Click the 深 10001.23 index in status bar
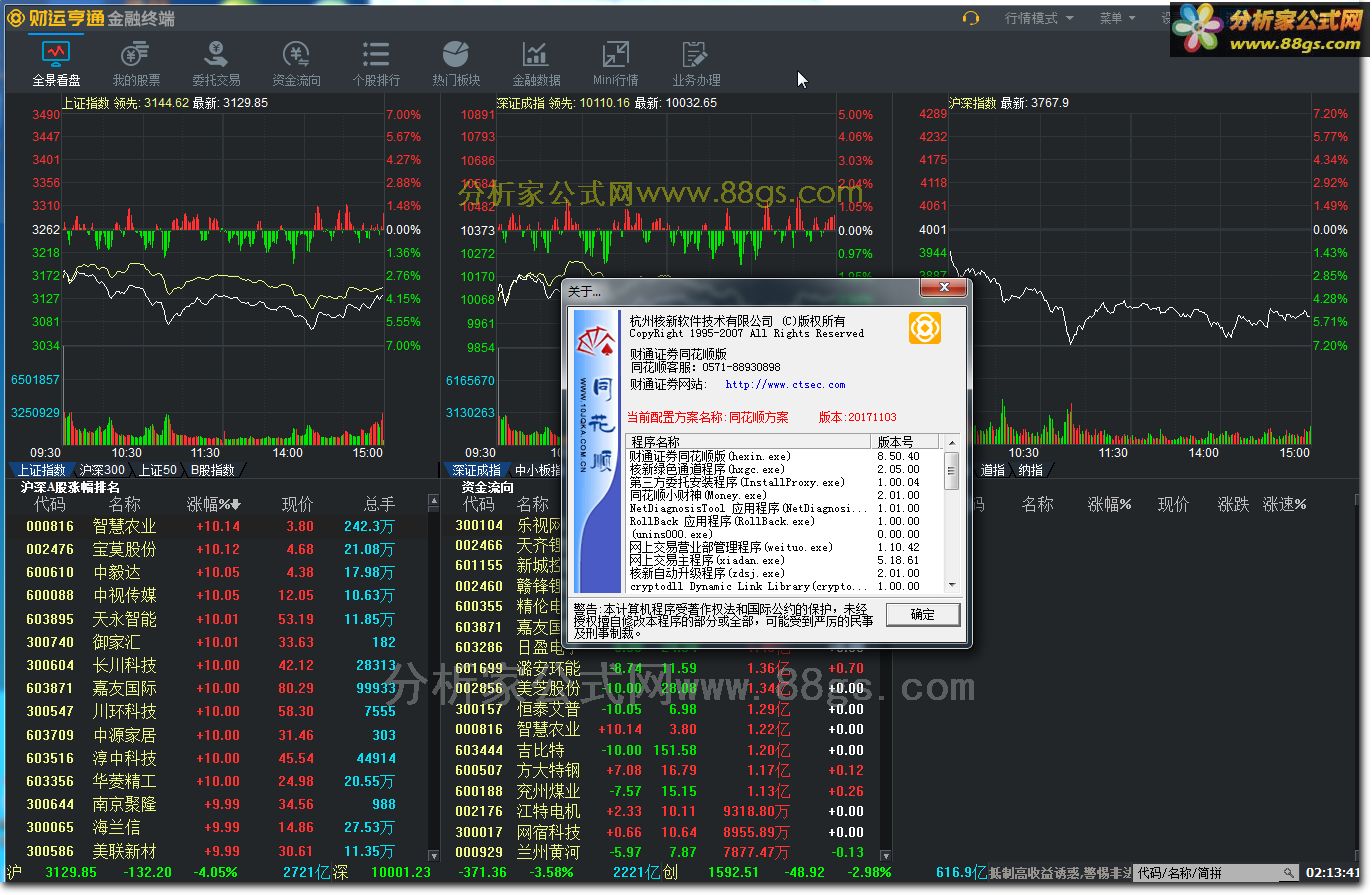Image resolution: width=1372 pixels, height=895 pixels. [x=382, y=872]
